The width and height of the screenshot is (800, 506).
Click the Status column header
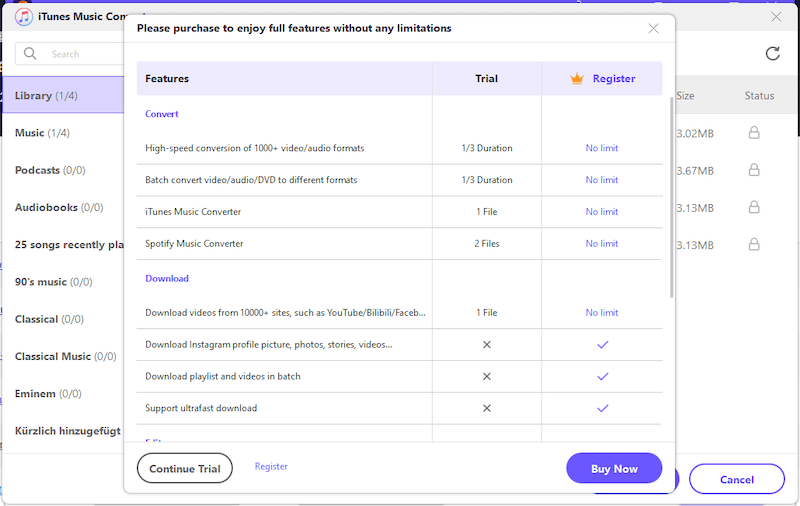759,96
